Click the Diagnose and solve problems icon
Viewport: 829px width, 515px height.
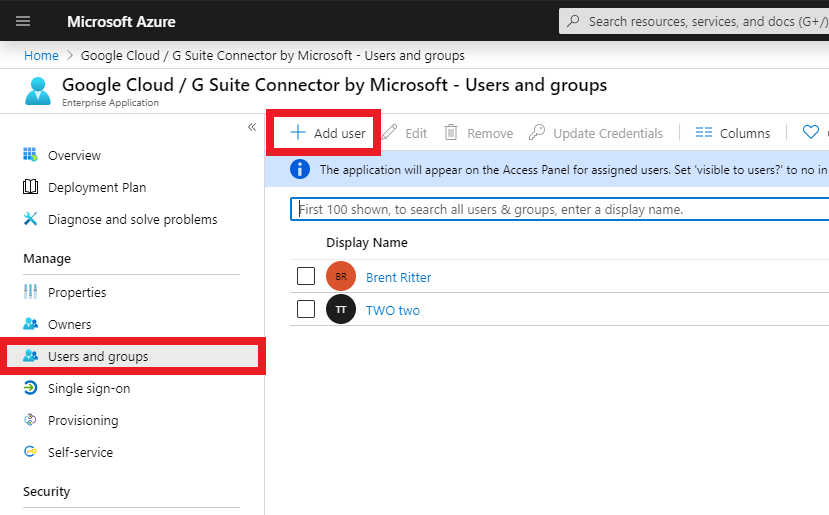30,219
